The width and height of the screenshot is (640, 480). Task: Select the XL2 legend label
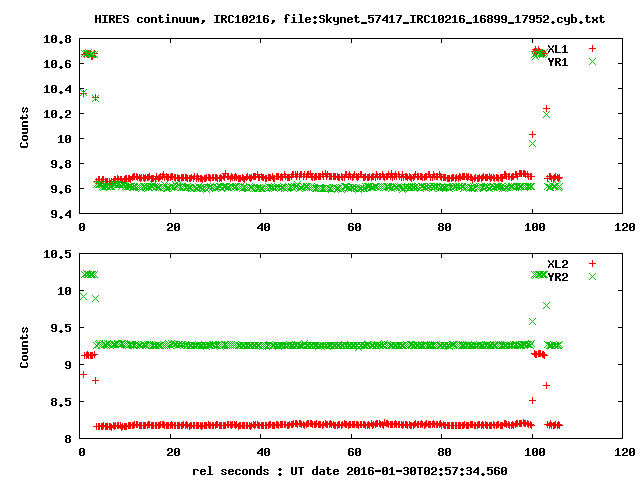(x=558, y=264)
